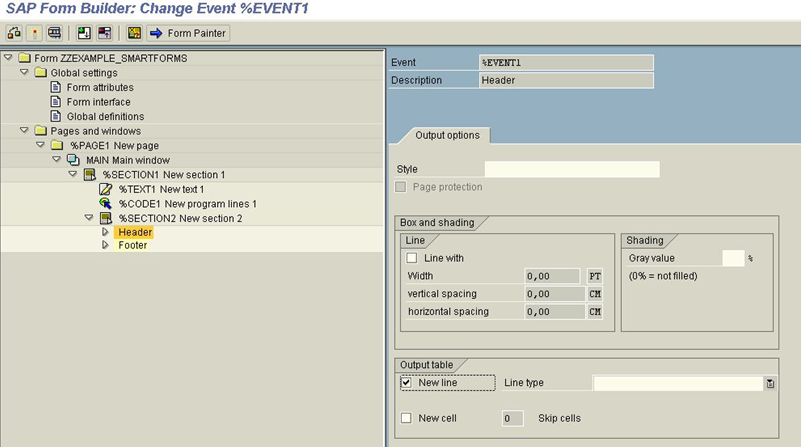Expand the Header node in the tree

pyautogui.click(x=105, y=232)
